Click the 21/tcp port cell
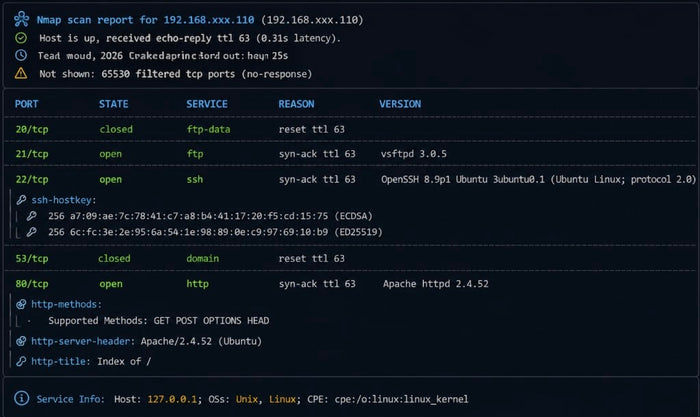Screen dimensions: 700x417 pos(32,154)
